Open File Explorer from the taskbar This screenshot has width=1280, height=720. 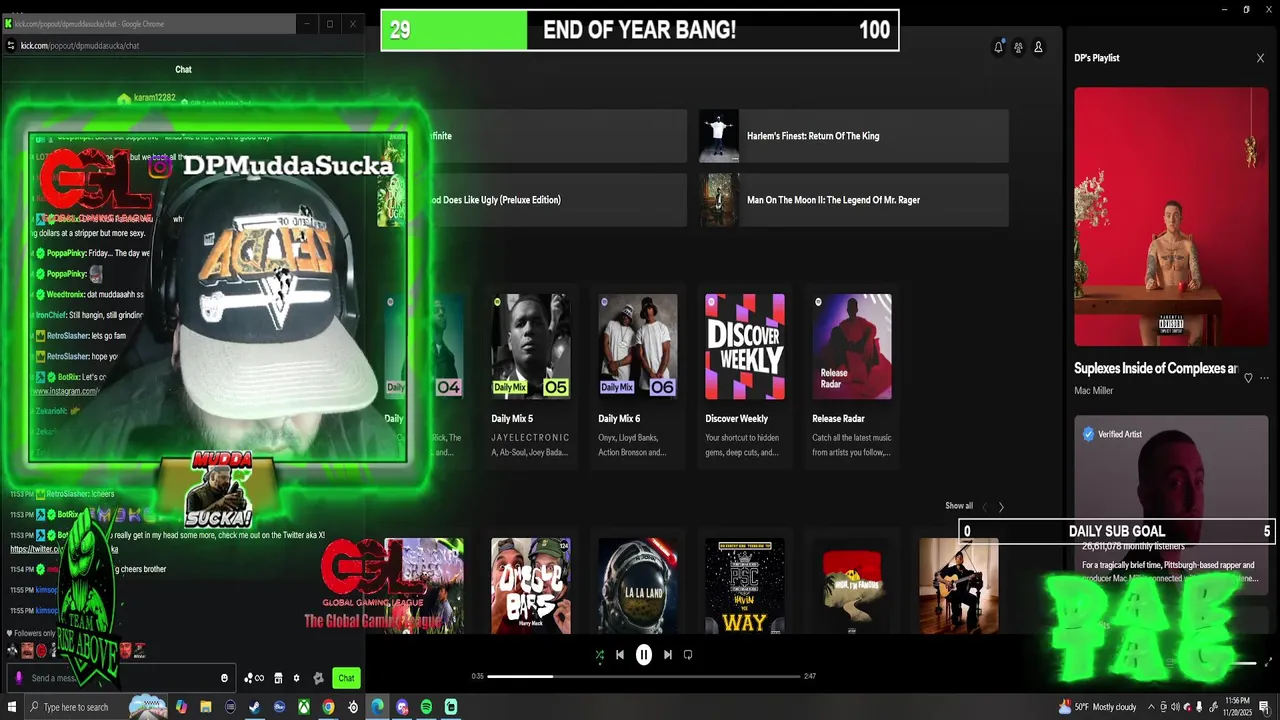[206, 707]
